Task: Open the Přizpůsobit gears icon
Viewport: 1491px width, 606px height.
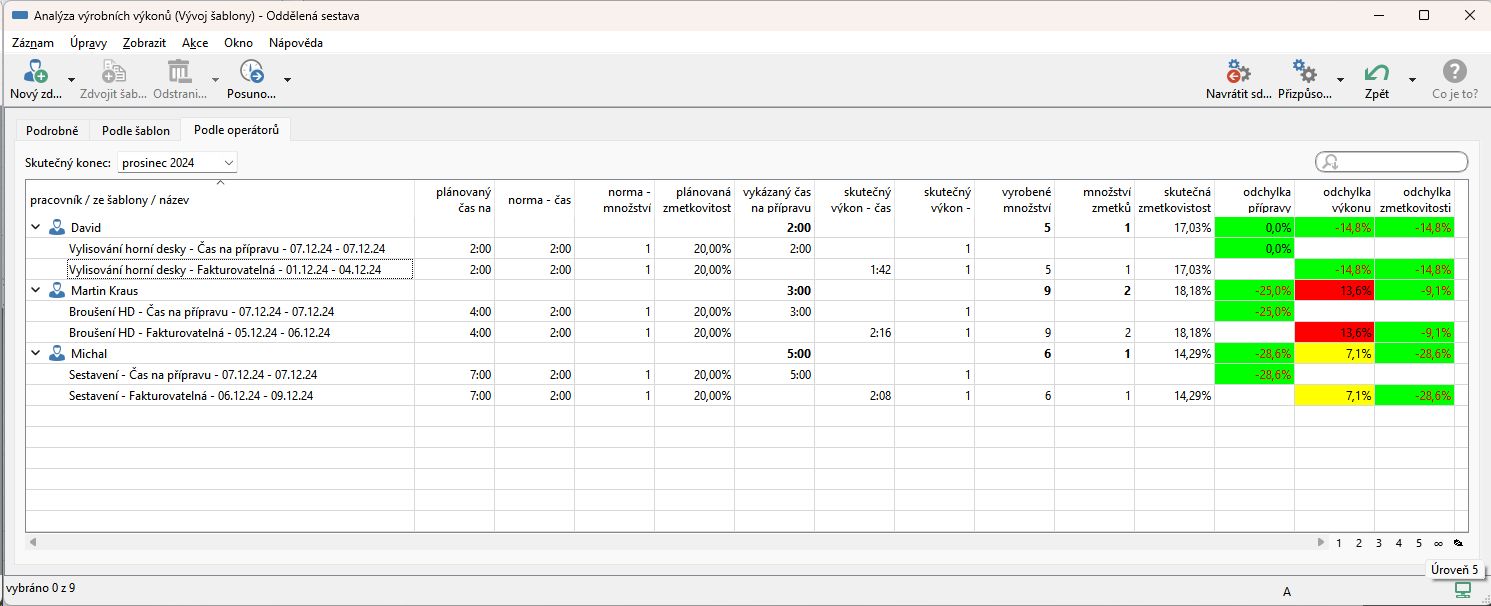Action: [x=1304, y=73]
